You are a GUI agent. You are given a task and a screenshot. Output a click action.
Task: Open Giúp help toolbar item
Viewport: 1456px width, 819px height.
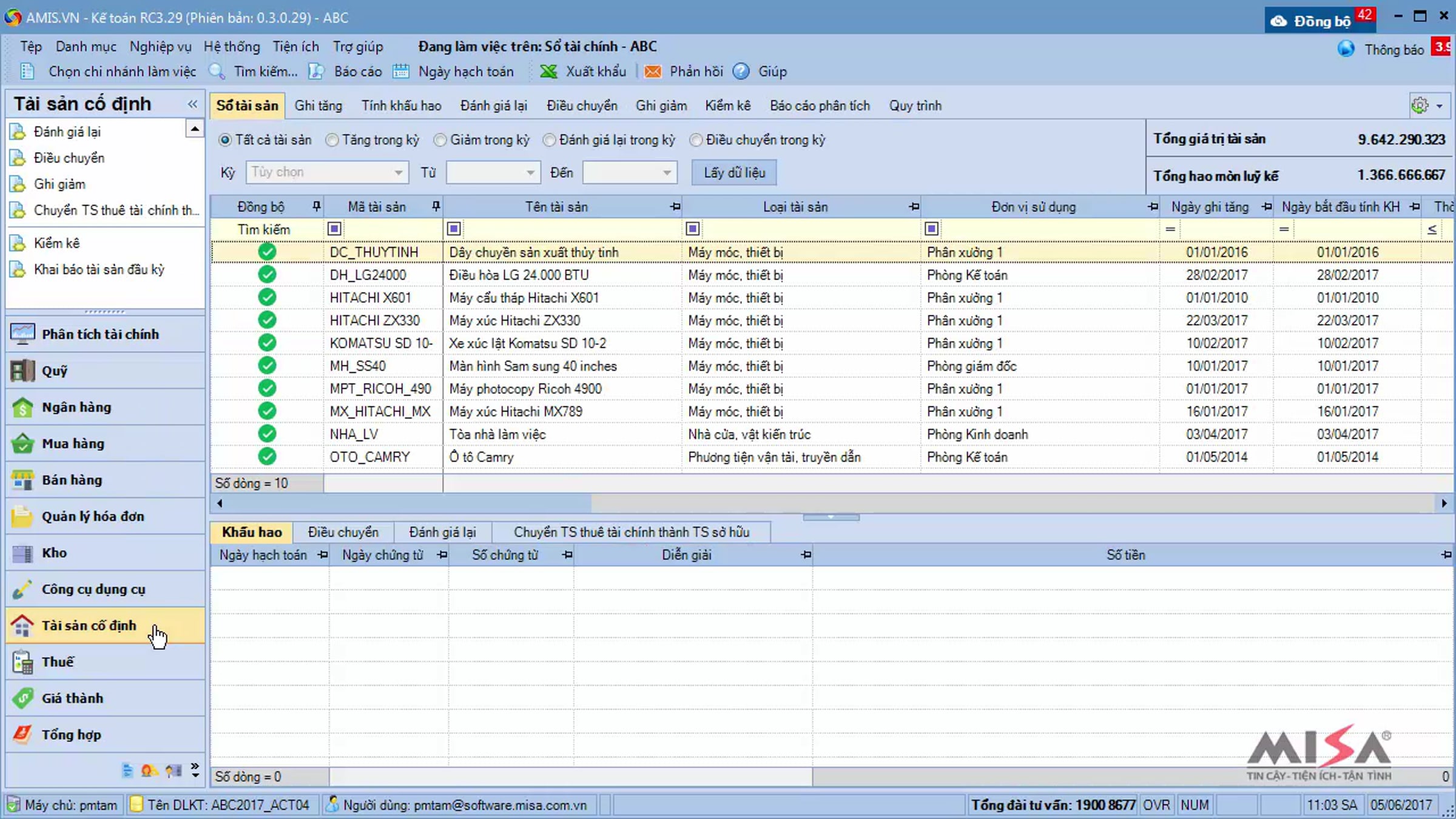tap(760, 72)
